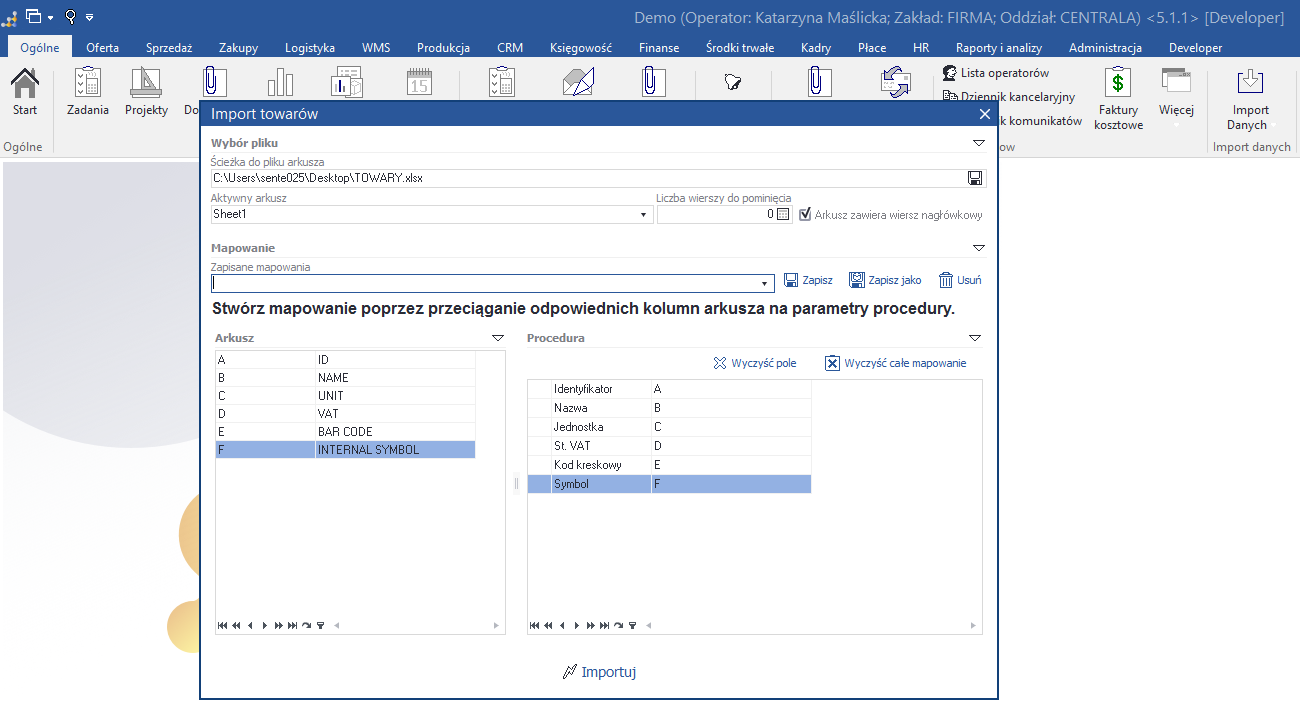The width and height of the screenshot is (1300, 702).
Task: Collapse the Wybór pliku section
Action: pyautogui.click(x=979, y=143)
